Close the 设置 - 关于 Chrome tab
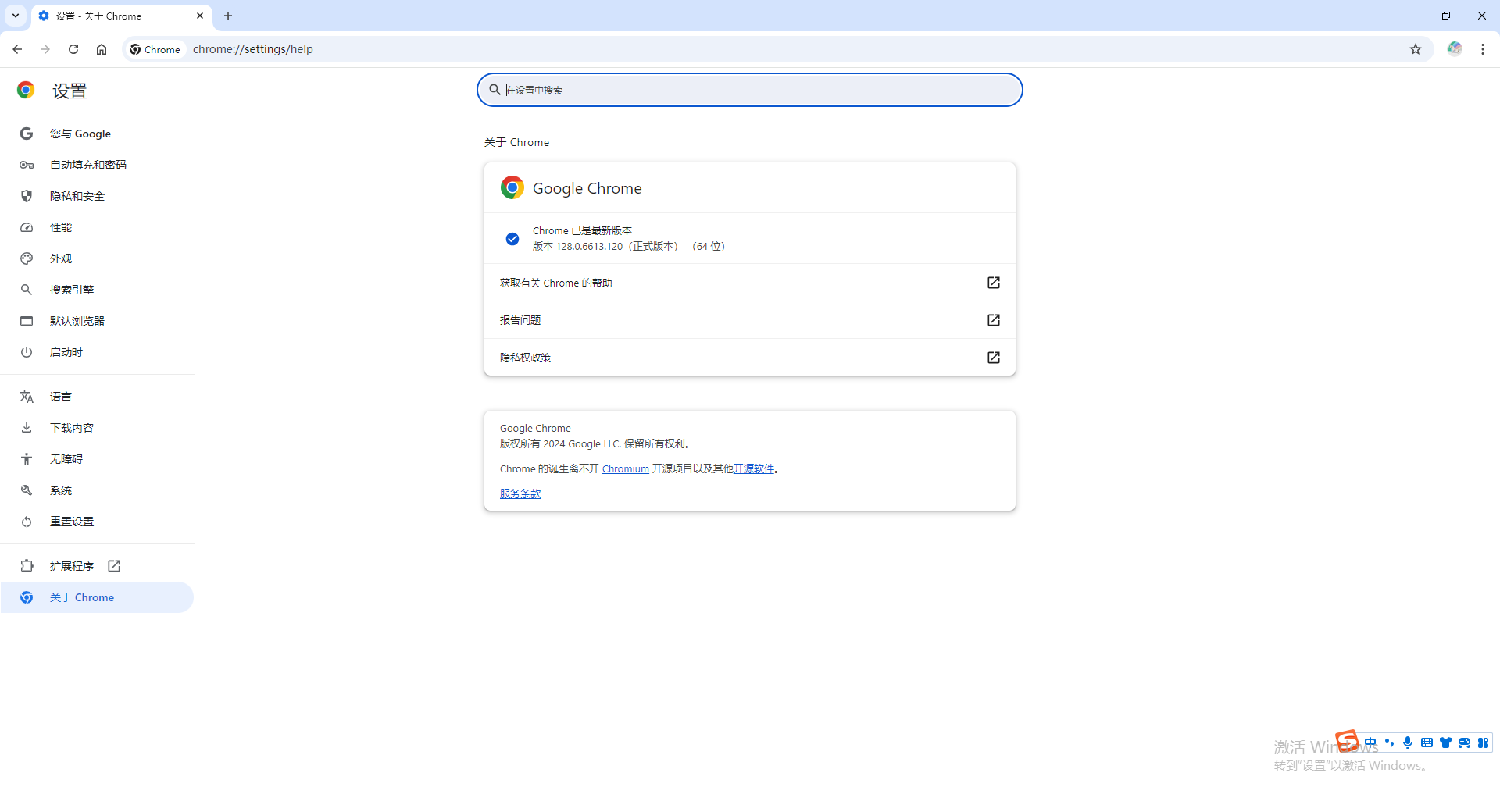Viewport: 1500px width, 812px height. point(200,16)
